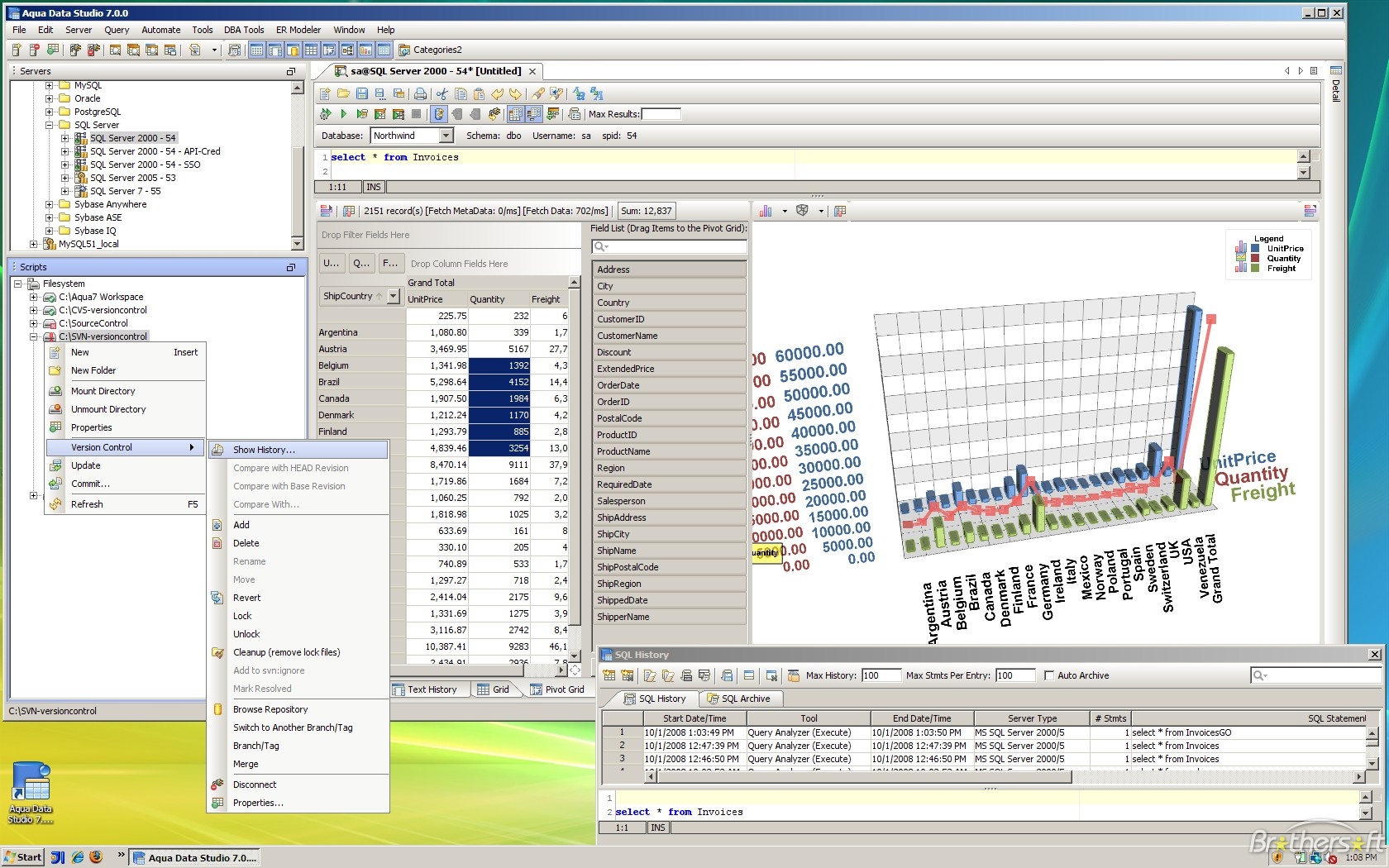Viewport: 1389px width, 868px height.
Task: Click the Stop execution square icon
Action: click(416, 114)
